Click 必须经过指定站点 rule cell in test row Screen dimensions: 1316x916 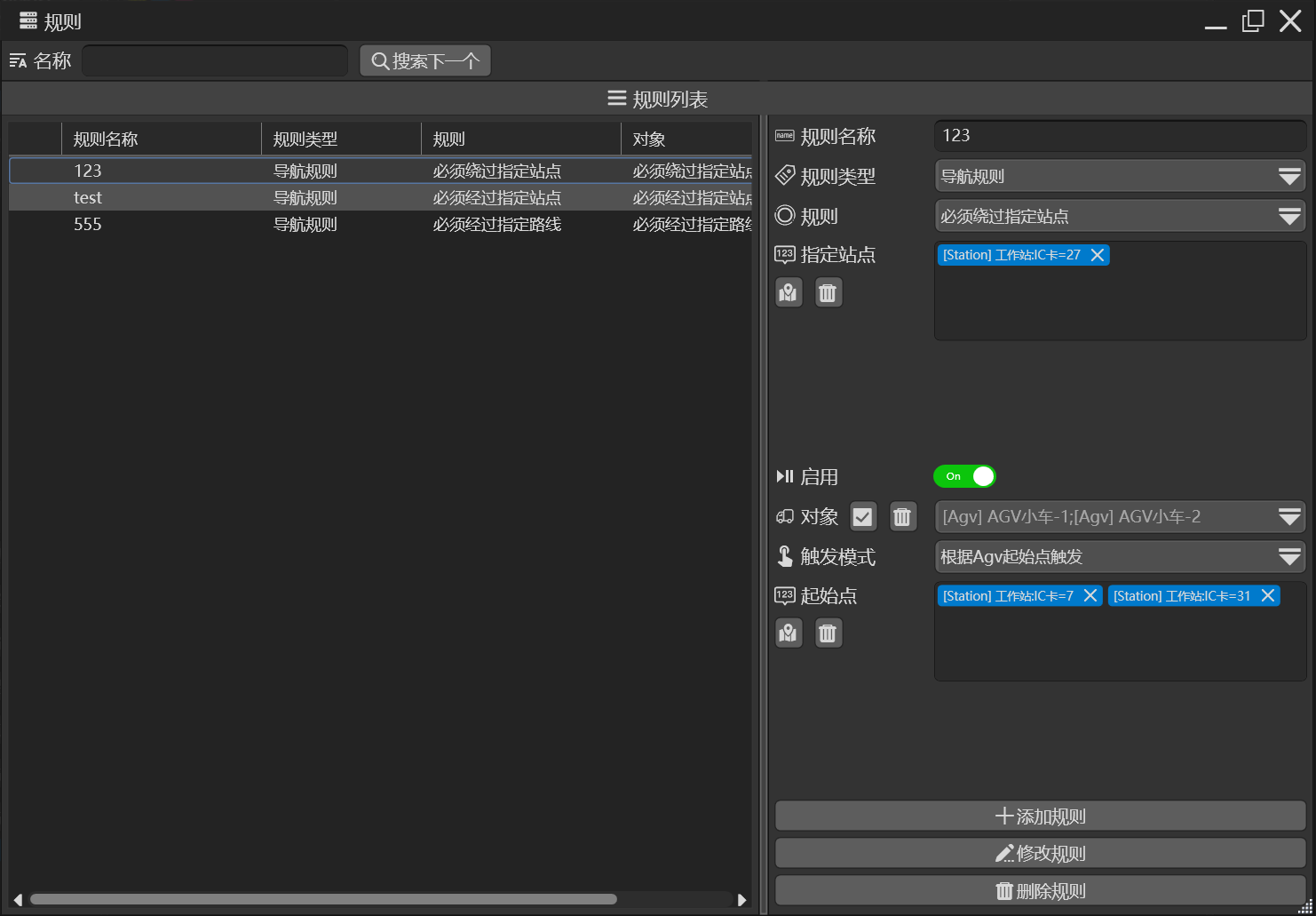497,197
